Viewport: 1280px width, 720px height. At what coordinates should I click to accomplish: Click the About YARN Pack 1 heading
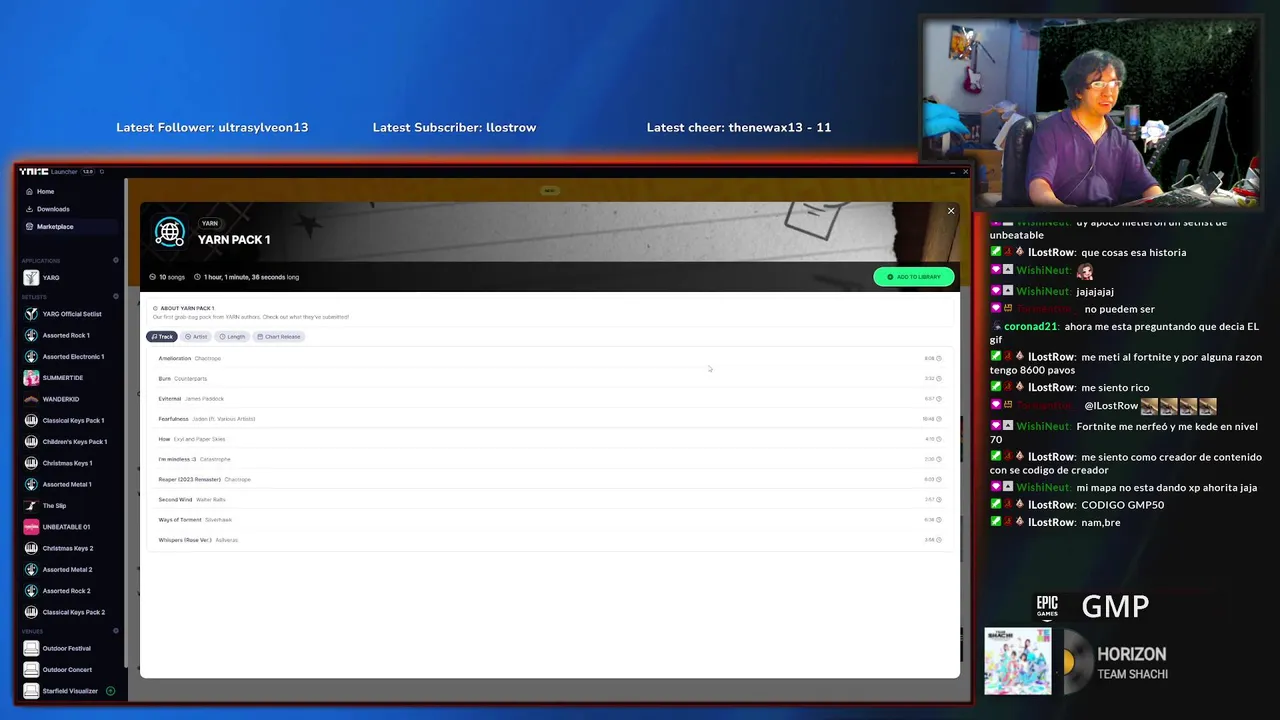[187, 308]
